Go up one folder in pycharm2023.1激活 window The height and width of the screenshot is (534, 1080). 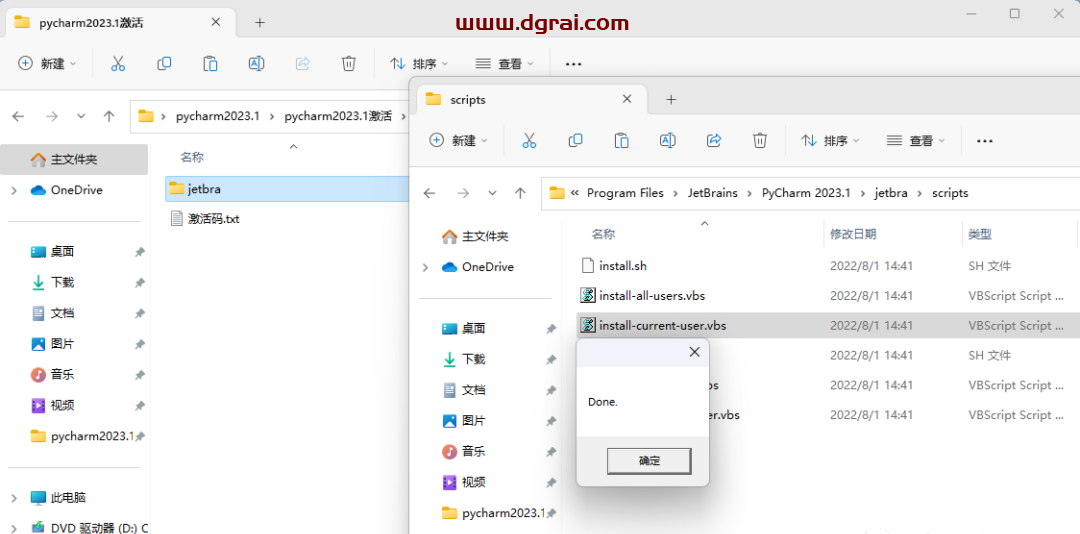[109, 116]
